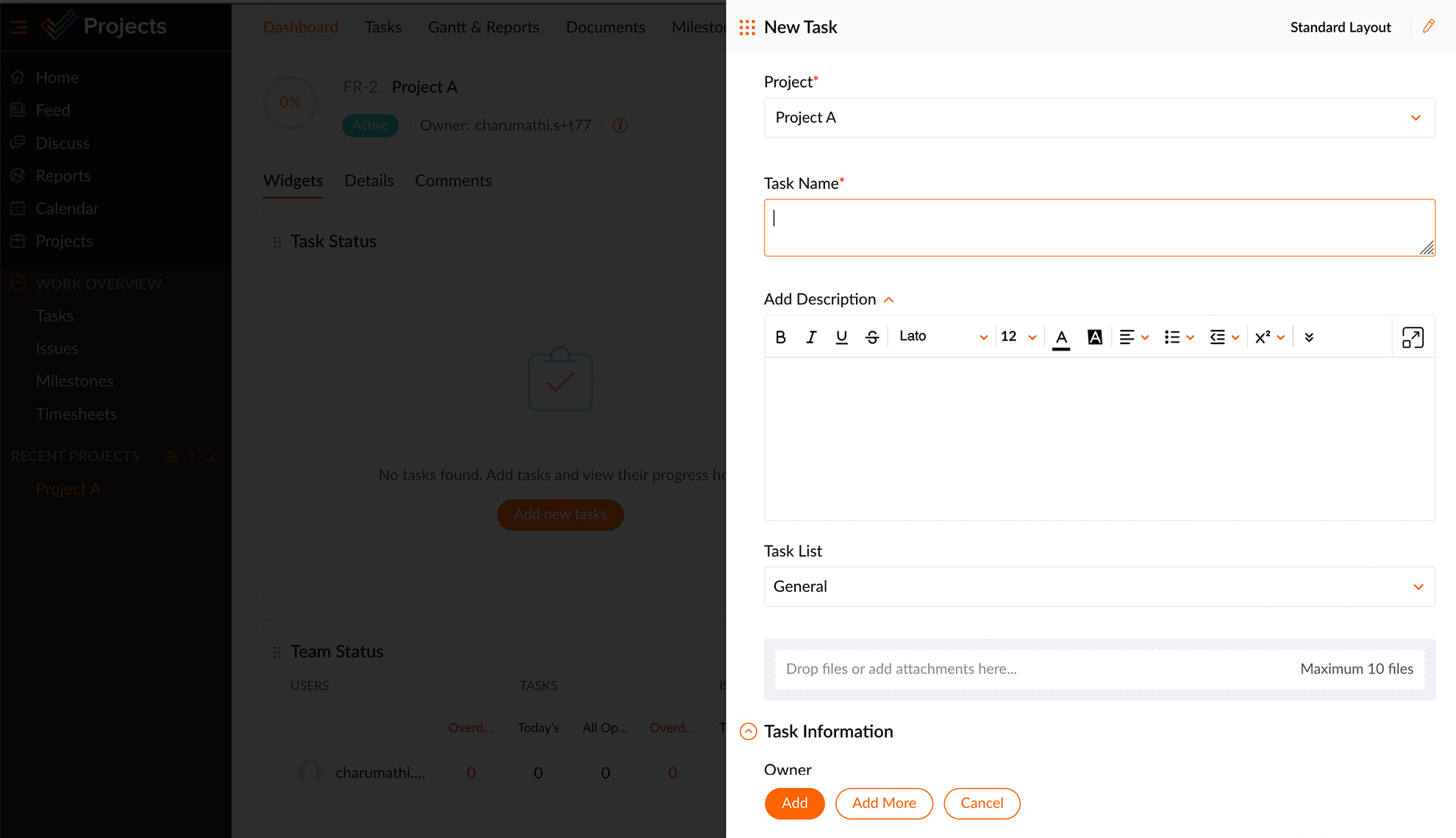1456x838 pixels.
Task: Click the Italic formatting icon
Action: (812, 336)
